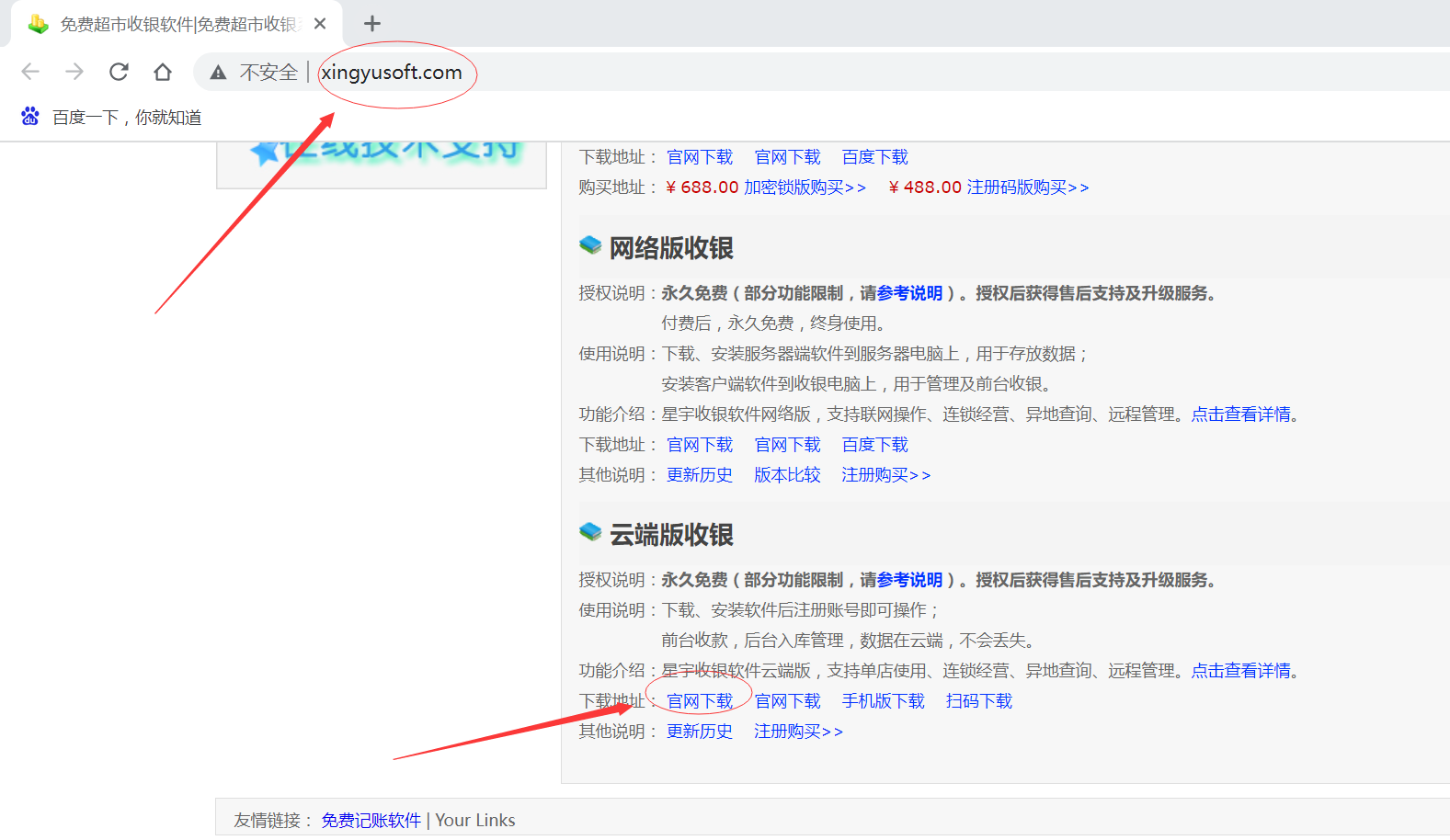Go to the browser home page icon
Viewport: 1450px width, 840px height.
tap(163, 72)
